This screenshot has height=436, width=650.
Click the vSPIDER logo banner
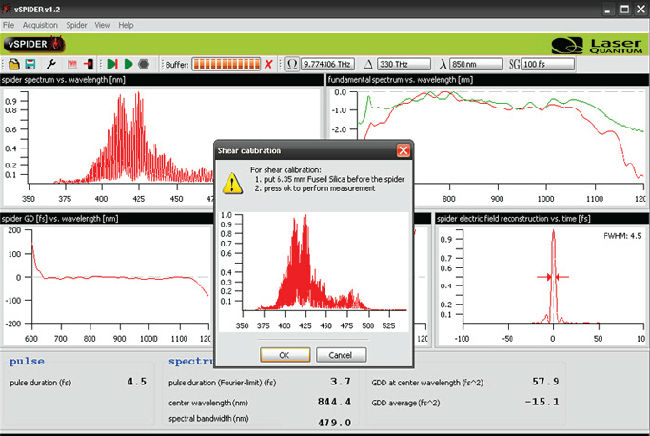pyautogui.click(x=37, y=43)
